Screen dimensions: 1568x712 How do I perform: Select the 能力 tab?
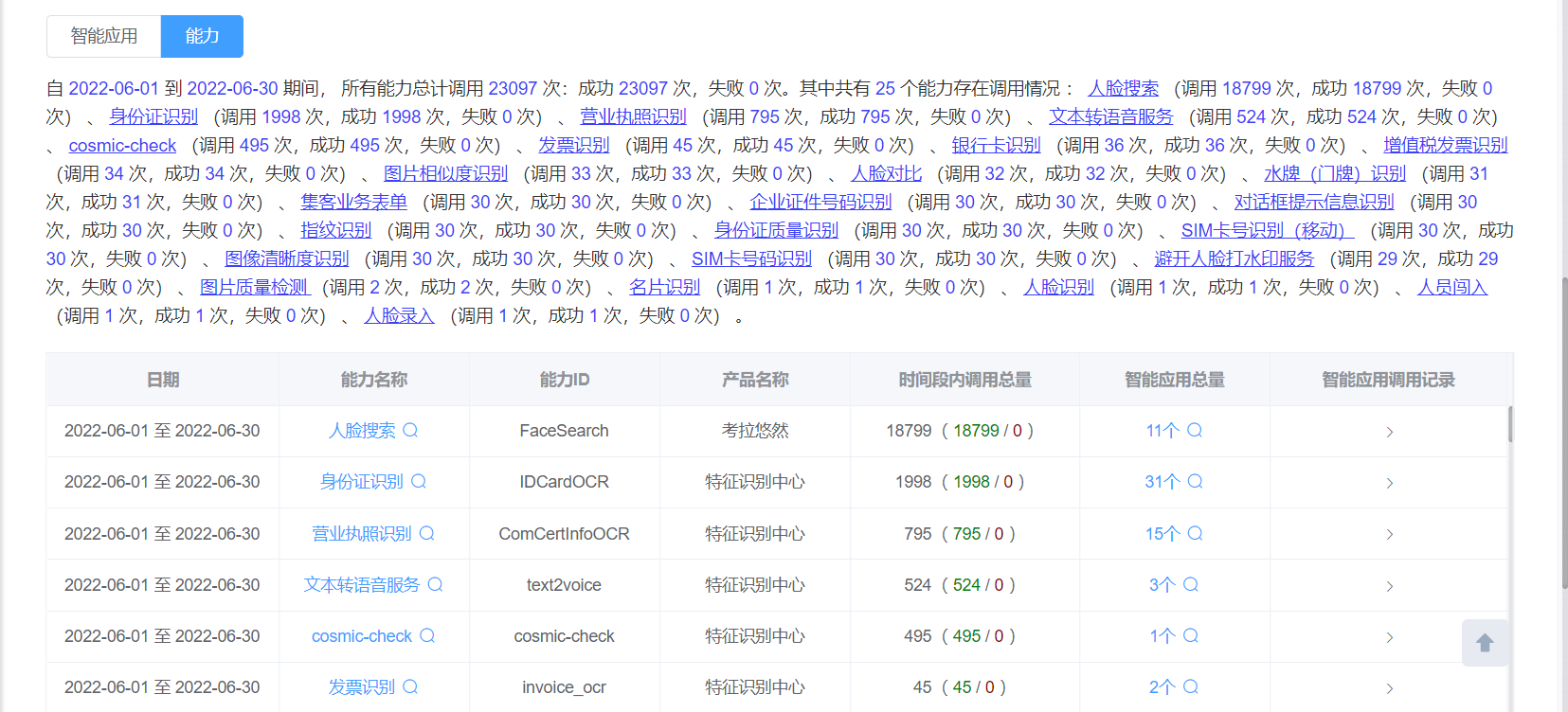coord(202,36)
